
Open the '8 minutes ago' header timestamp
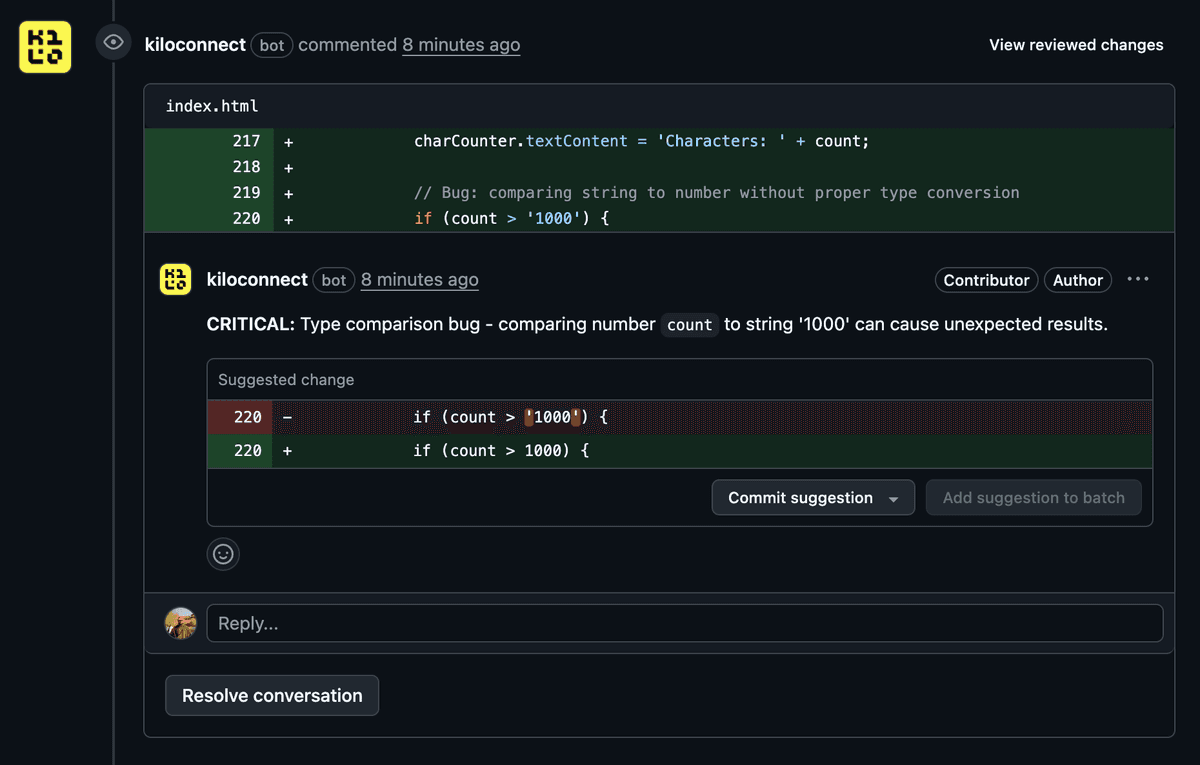point(461,45)
